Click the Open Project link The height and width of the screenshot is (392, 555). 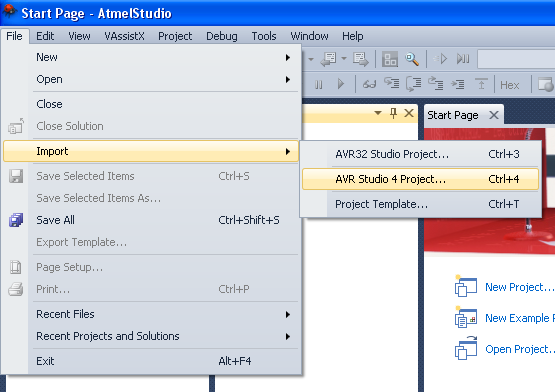point(520,349)
